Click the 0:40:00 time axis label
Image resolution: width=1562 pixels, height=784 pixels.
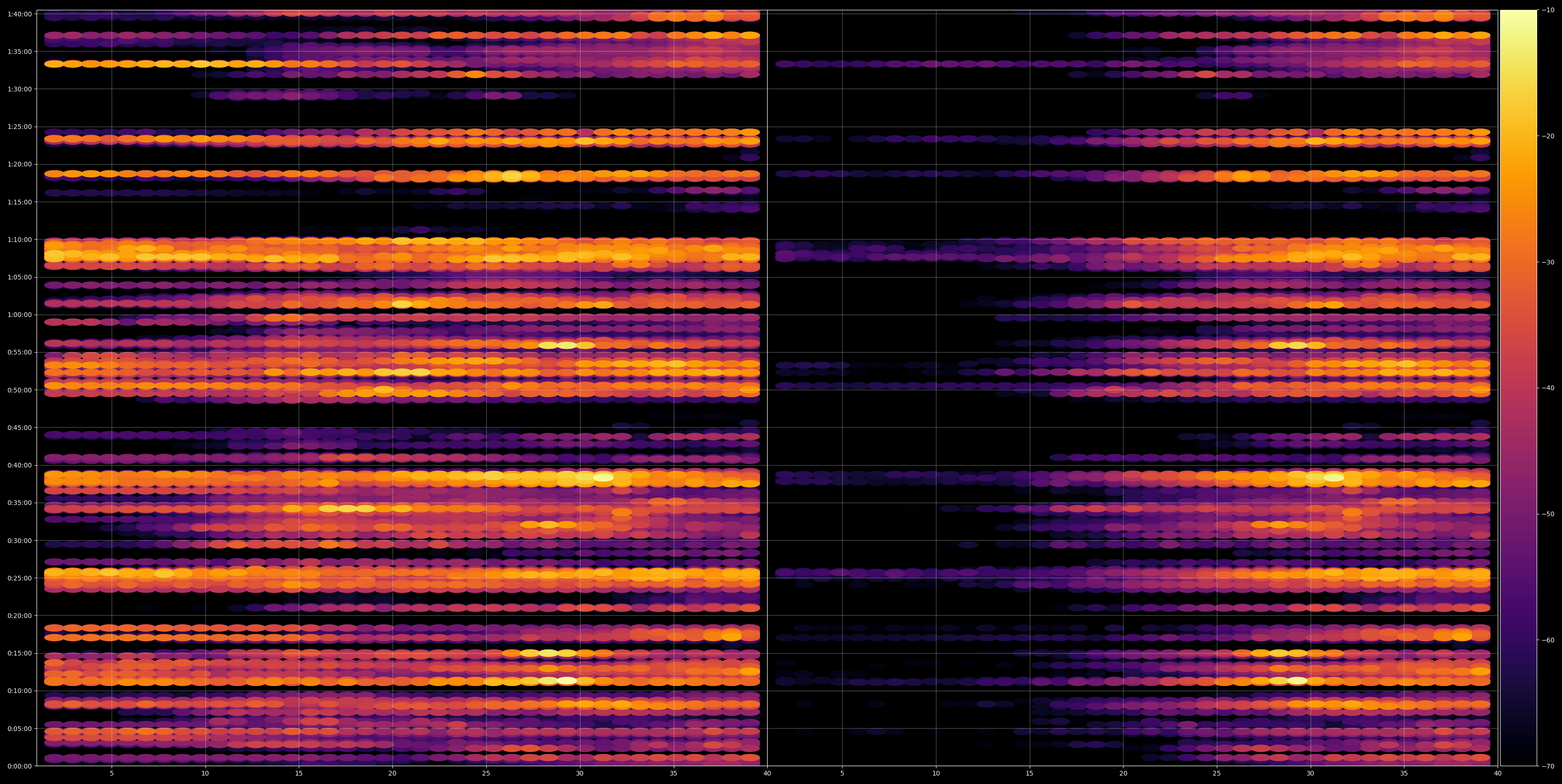pyautogui.click(x=19, y=465)
